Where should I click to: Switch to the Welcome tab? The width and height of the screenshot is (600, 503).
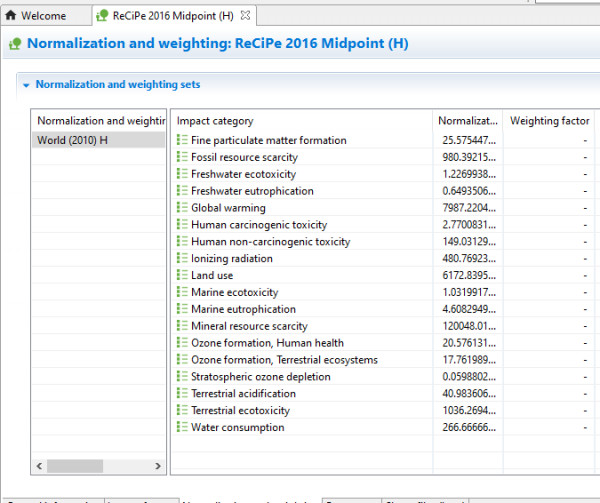pyautogui.click(x=43, y=16)
